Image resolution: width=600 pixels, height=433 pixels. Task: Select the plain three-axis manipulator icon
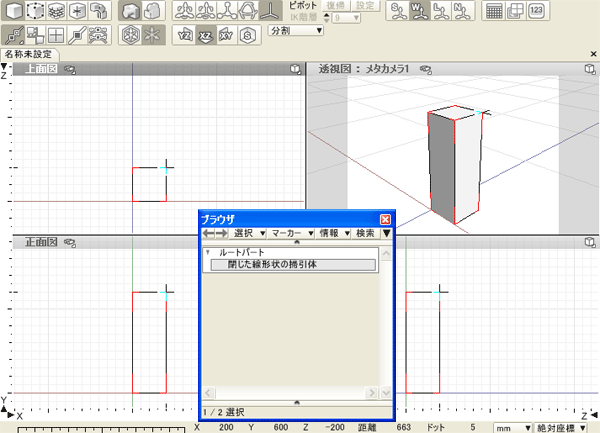click(x=270, y=10)
